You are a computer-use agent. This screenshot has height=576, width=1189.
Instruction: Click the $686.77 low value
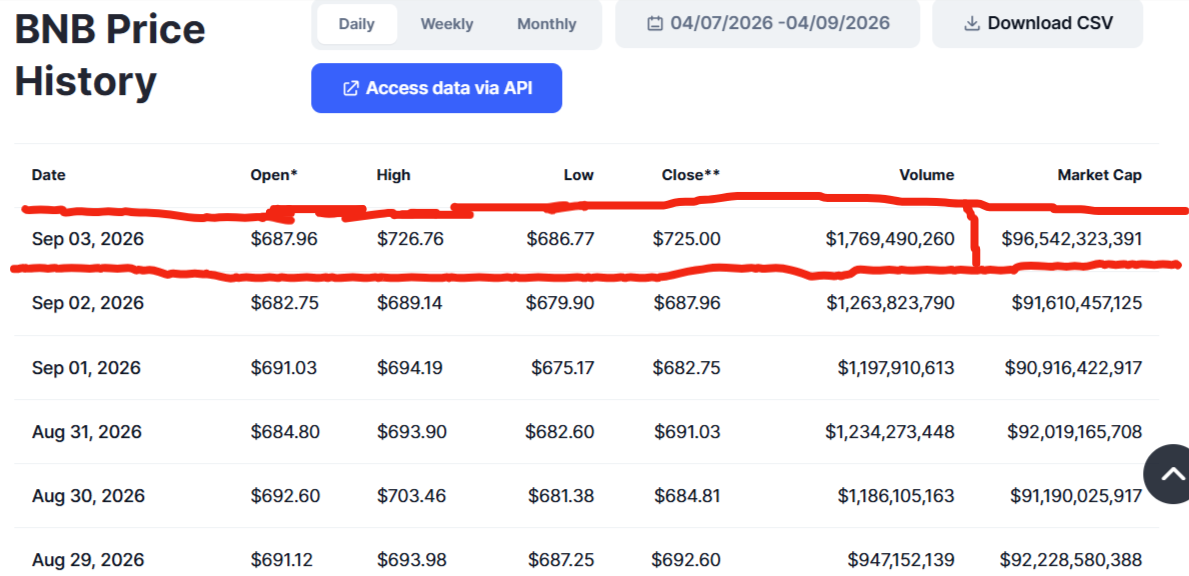click(560, 239)
